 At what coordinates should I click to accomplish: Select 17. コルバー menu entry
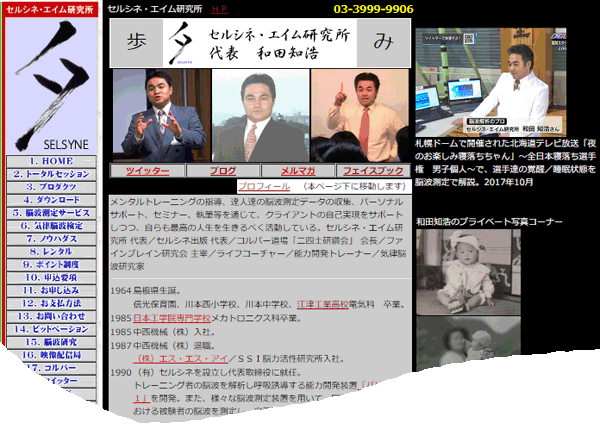(57, 368)
